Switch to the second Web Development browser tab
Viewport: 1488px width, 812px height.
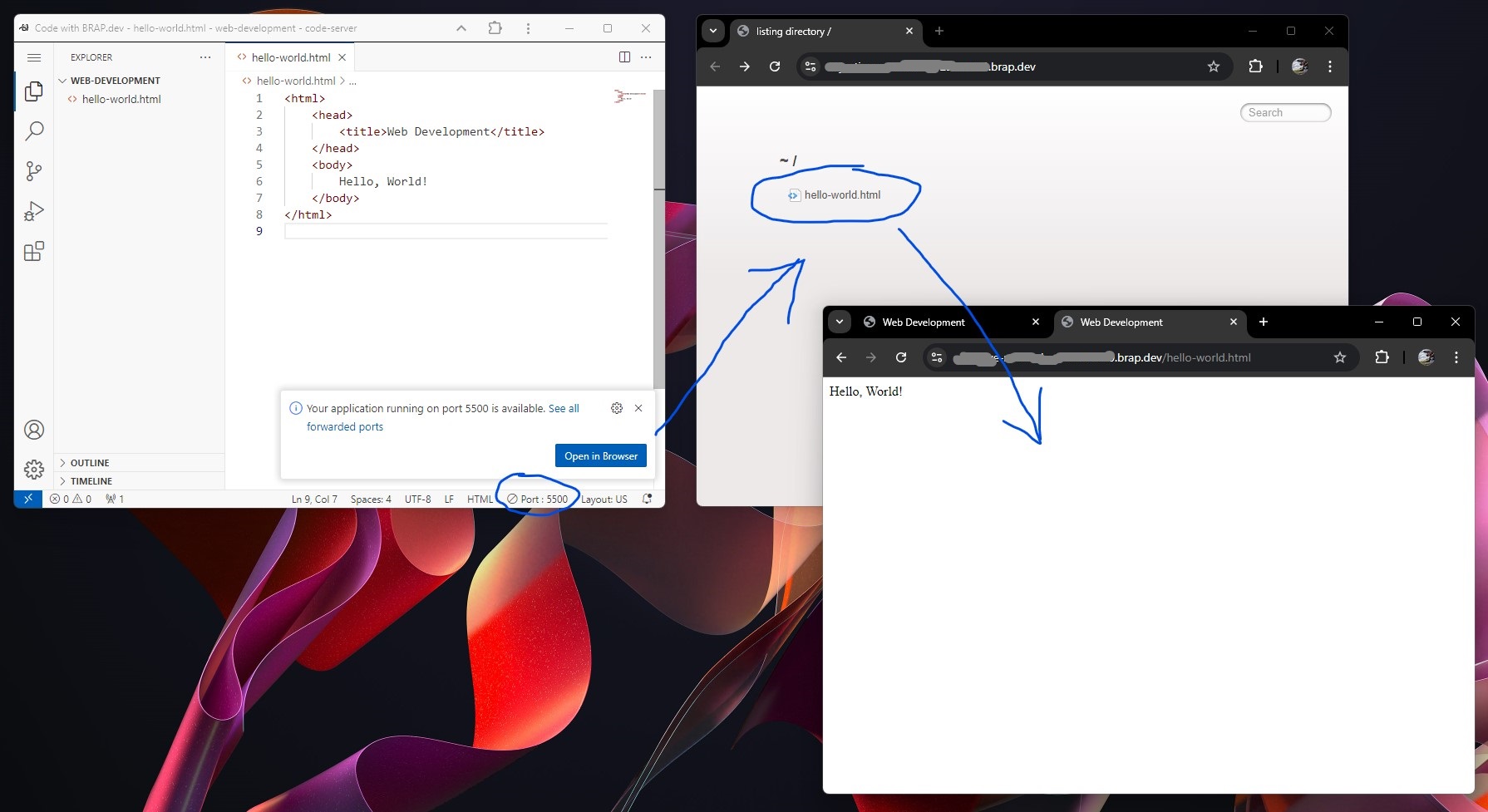1121,322
